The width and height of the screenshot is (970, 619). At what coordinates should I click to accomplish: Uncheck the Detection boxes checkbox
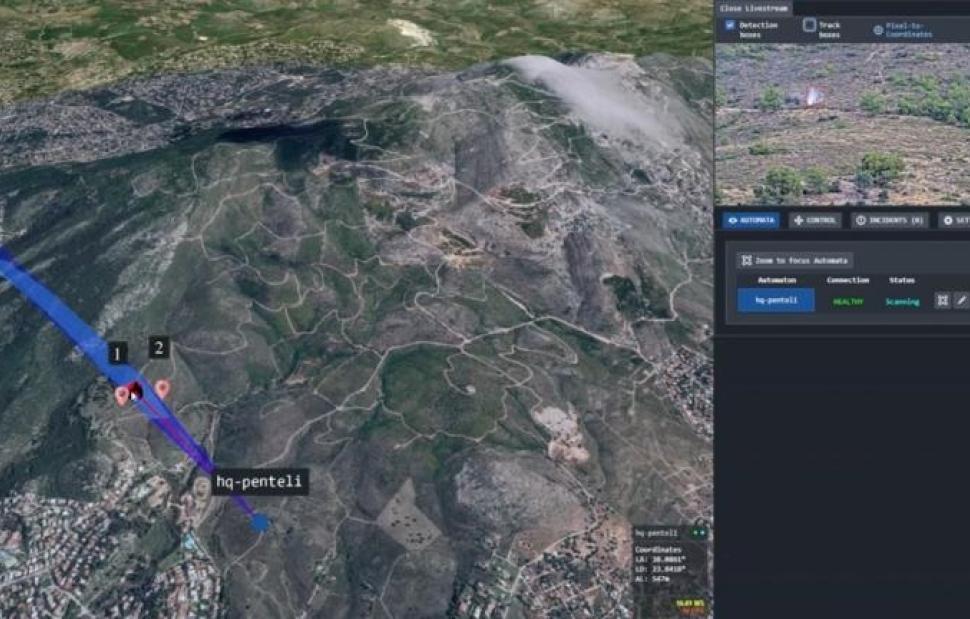730,25
